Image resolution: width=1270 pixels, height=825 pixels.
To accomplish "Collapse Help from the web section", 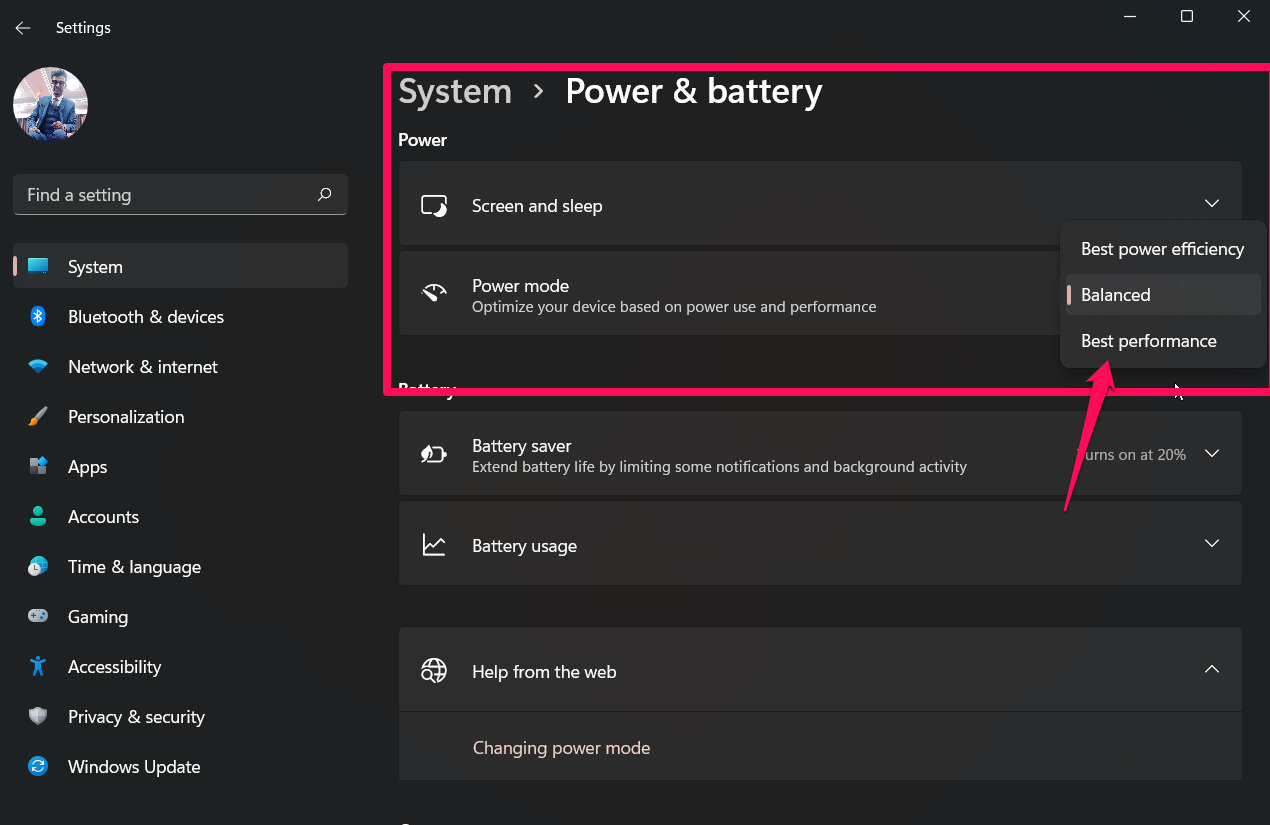I will tap(1211, 669).
